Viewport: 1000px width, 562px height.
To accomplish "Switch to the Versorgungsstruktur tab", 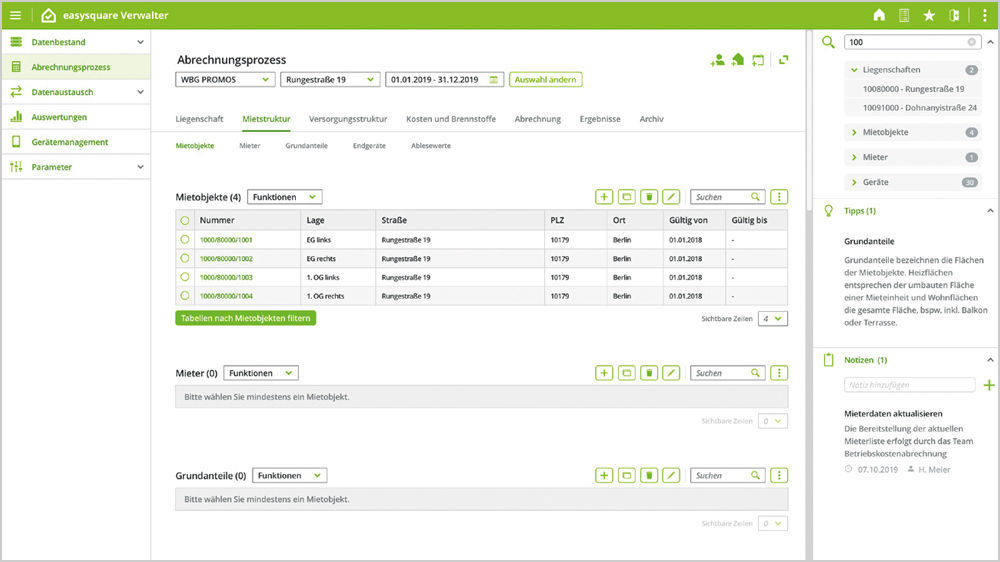I will pyautogui.click(x=347, y=119).
